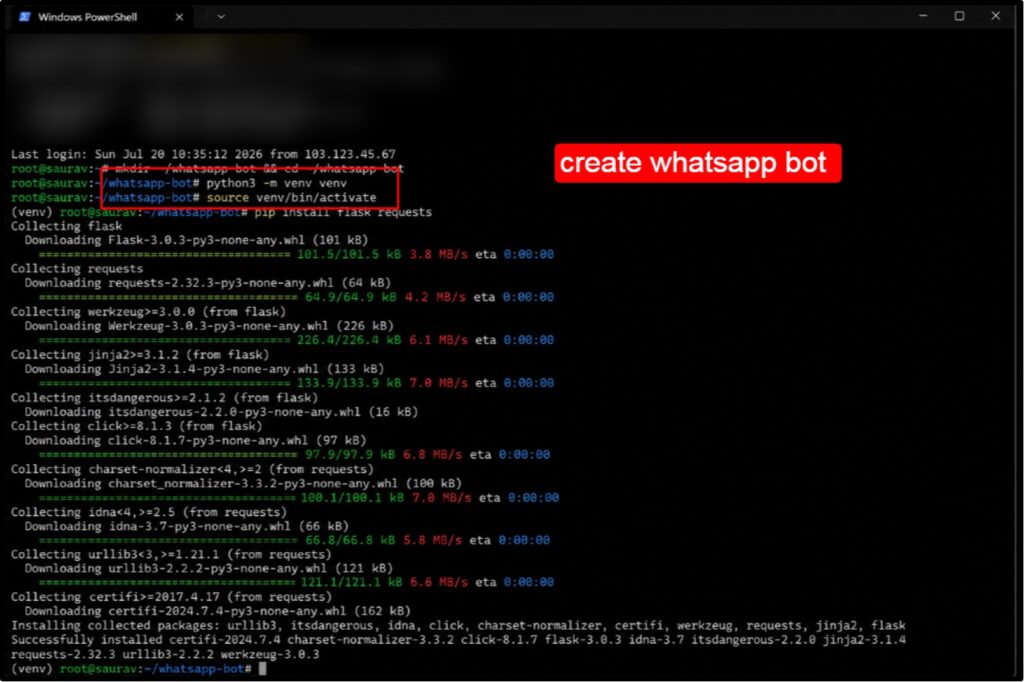Click the 'mkdir ~/whatsapp-bot' command line

pyautogui.click(x=208, y=169)
